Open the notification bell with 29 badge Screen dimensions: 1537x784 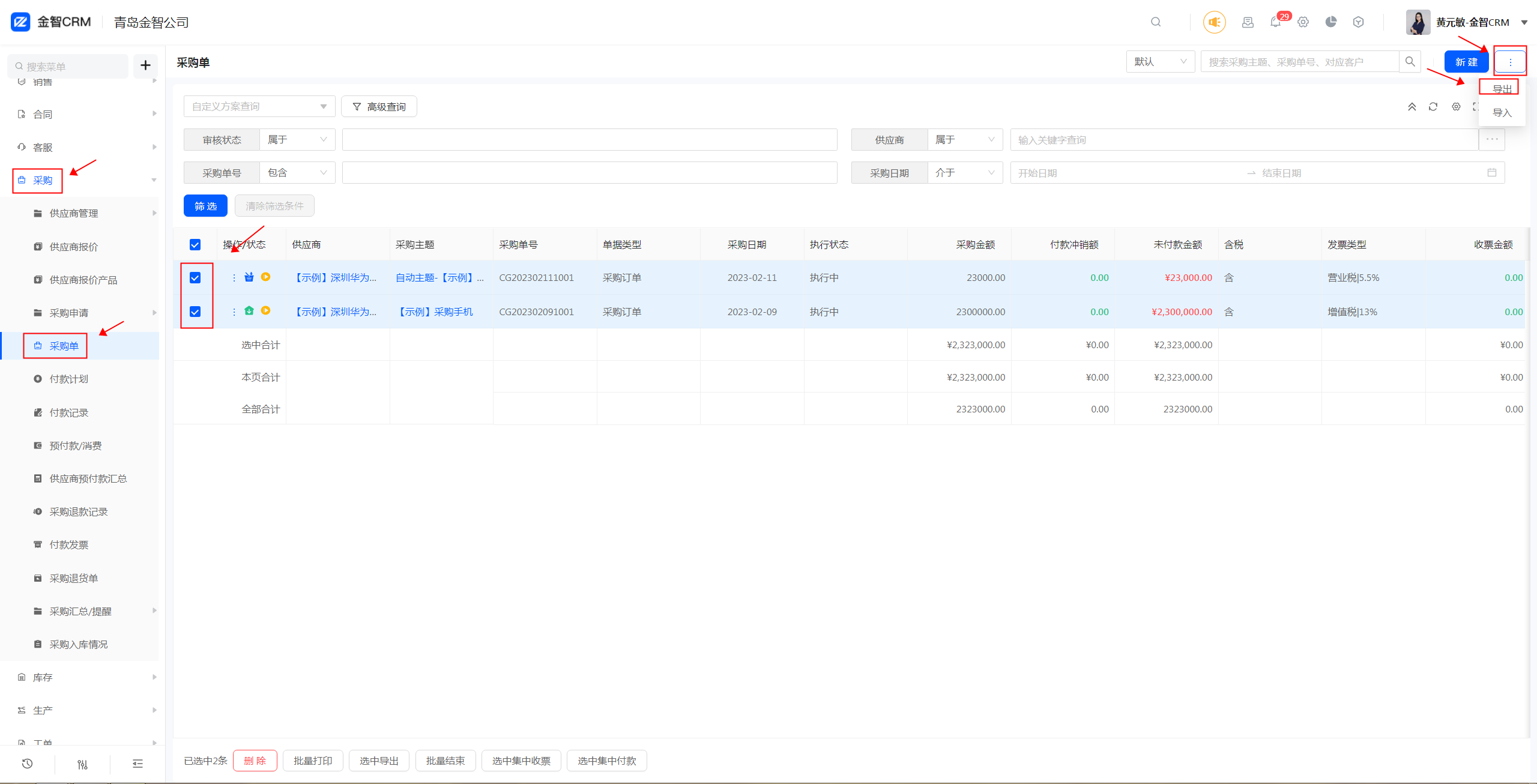coord(1276,22)
